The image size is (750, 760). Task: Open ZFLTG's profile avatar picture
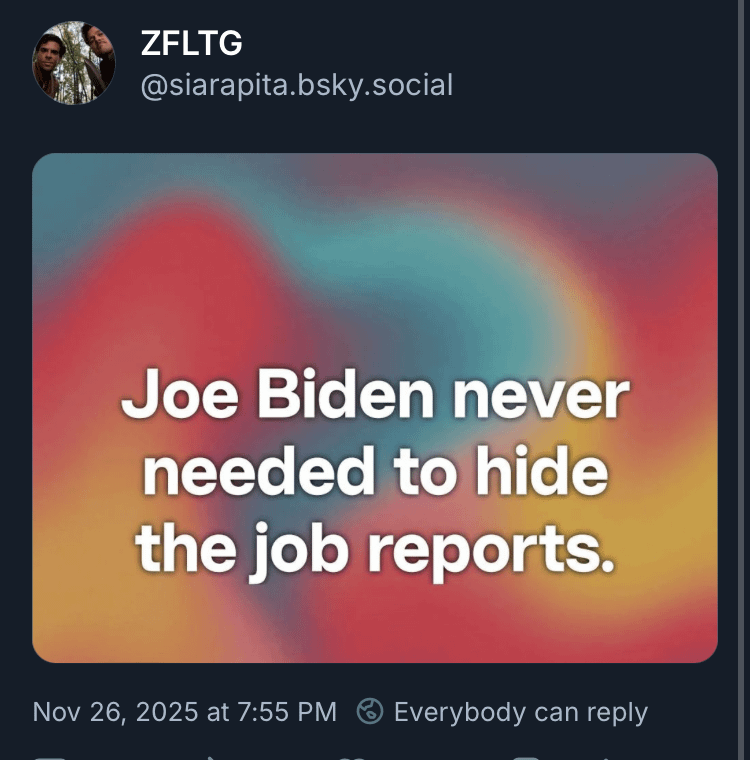click(74, 62)
